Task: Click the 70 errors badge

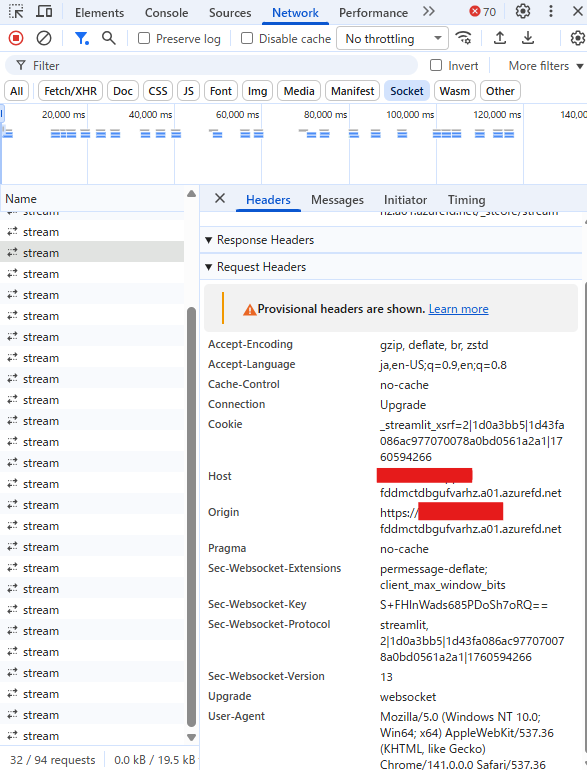Action: coord(482,11)
